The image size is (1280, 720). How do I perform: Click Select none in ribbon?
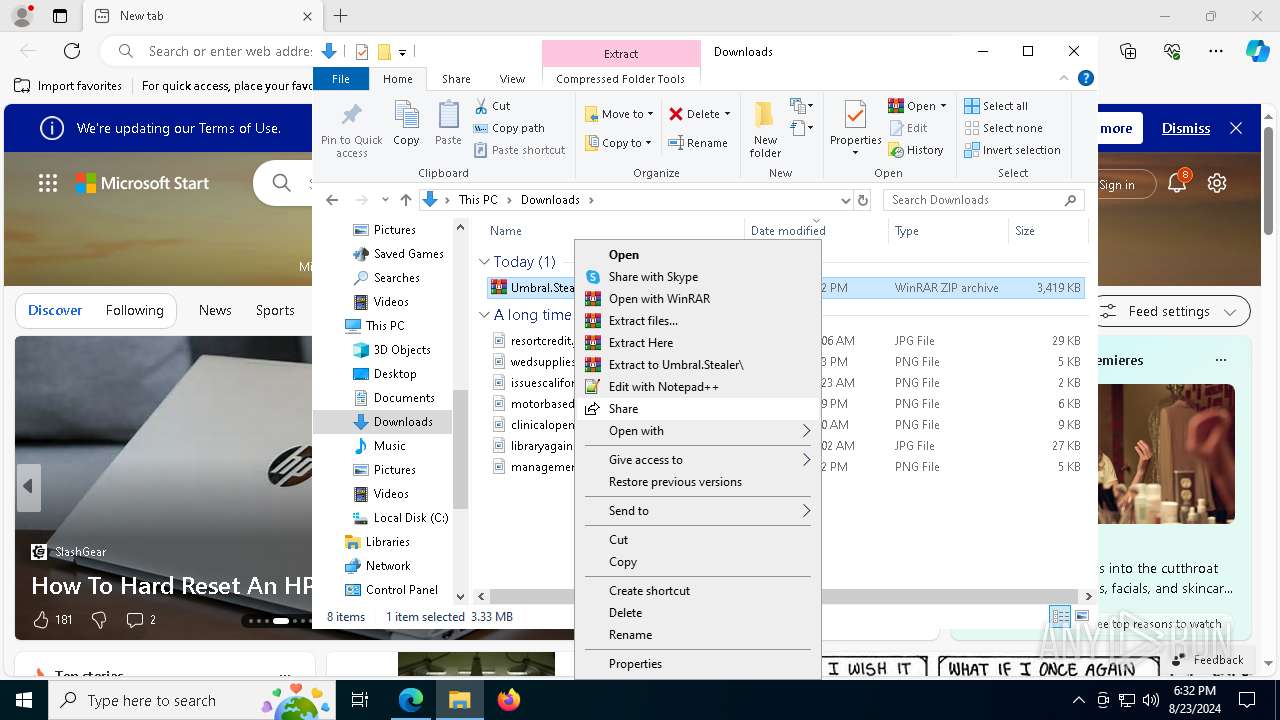(x=1003, y=128)
